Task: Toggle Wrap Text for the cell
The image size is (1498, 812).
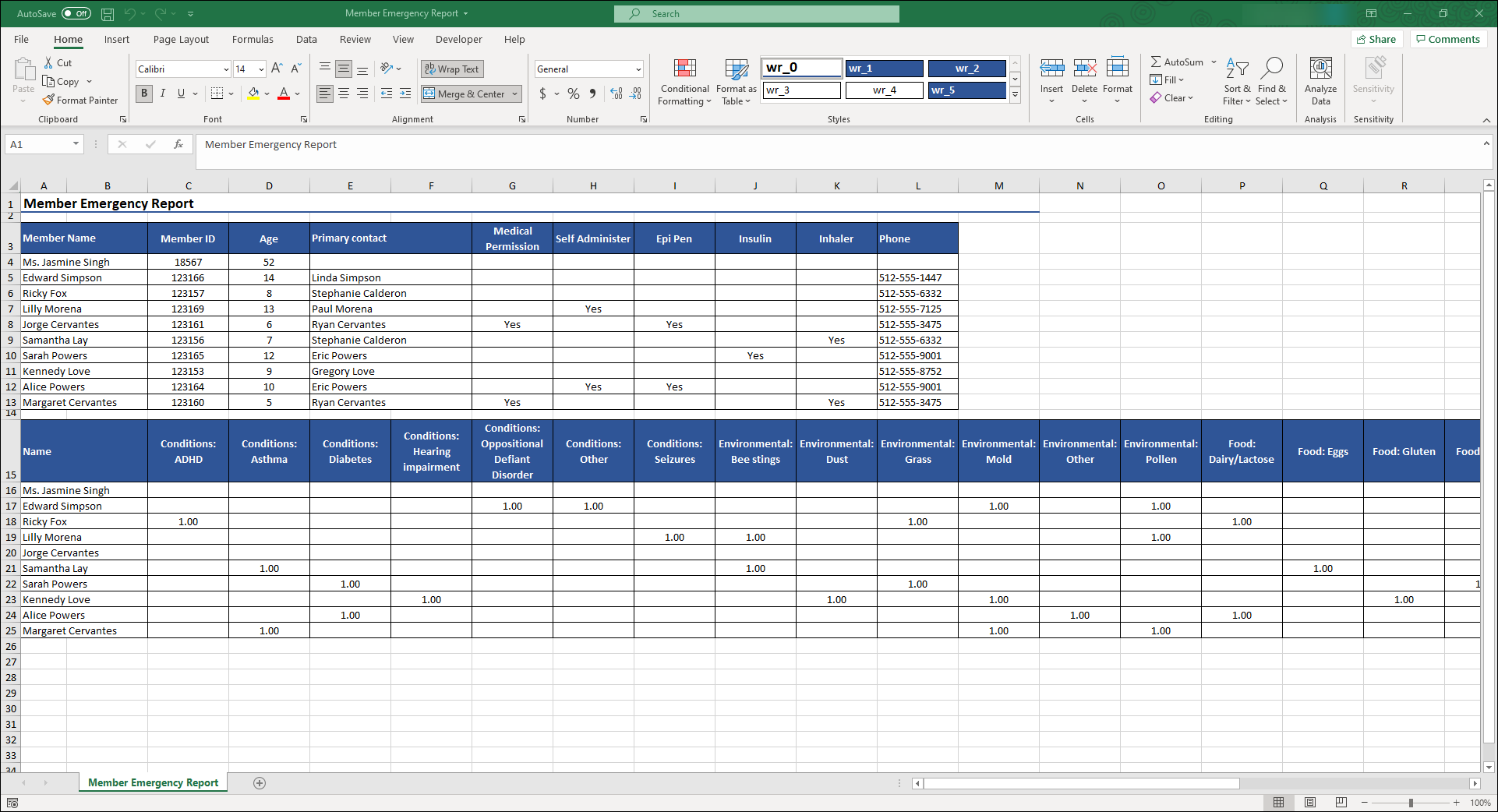Action: (x=453, y=69)
